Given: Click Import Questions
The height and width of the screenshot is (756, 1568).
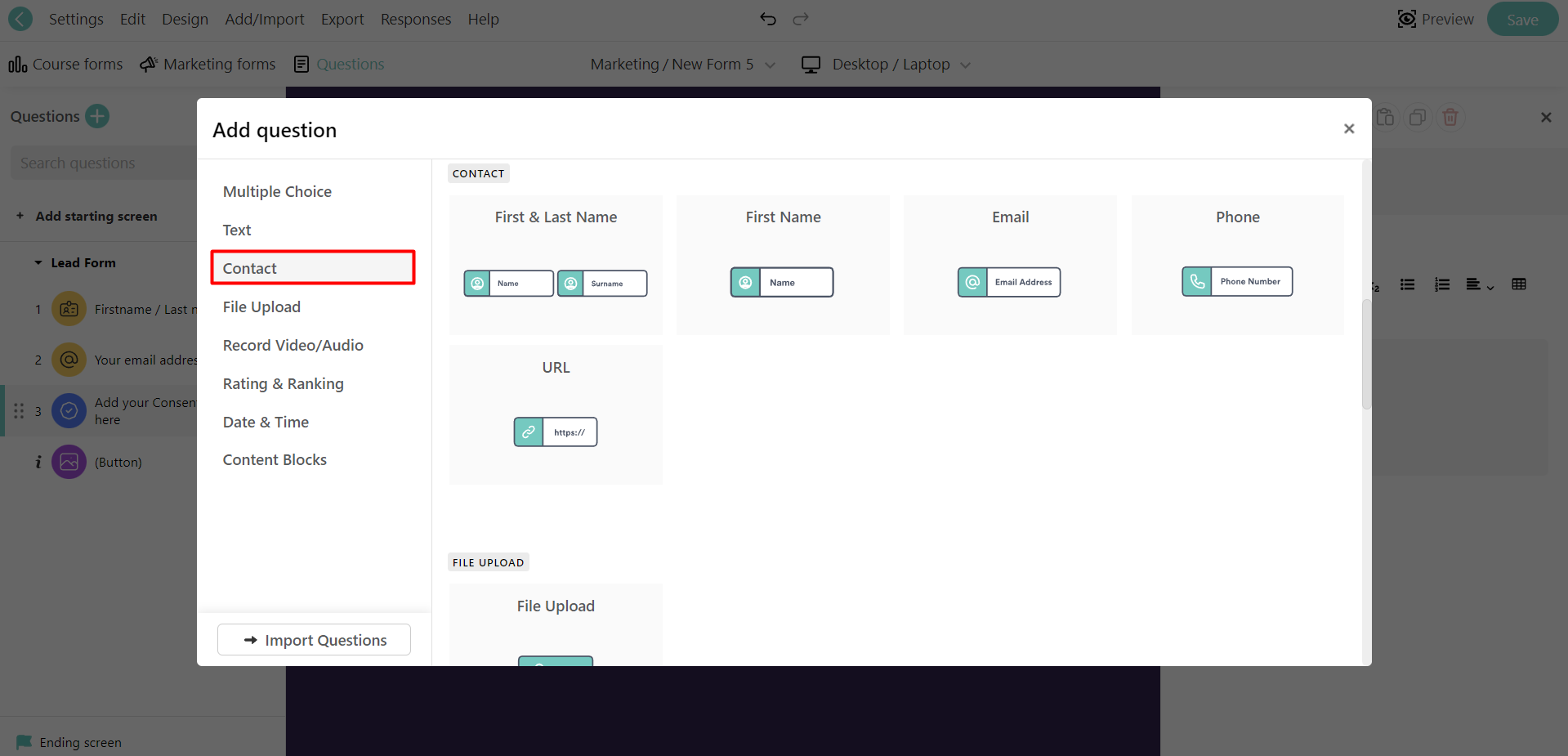Looking at the screenshot, I should click(314, 640).
